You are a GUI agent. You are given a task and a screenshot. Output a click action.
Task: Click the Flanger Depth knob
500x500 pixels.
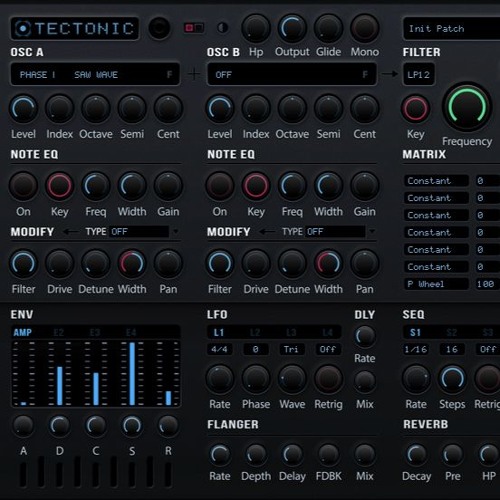tap(256, 454)
